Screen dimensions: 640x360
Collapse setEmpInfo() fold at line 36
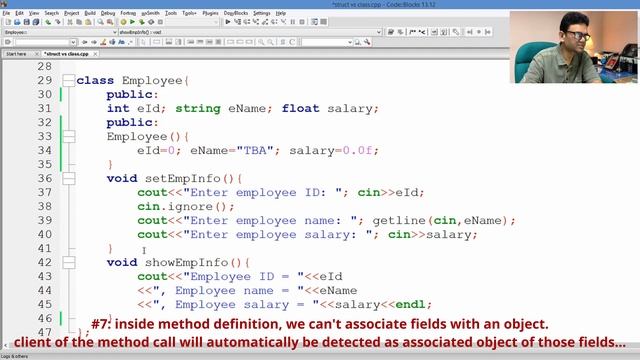(x=69, y=178)
